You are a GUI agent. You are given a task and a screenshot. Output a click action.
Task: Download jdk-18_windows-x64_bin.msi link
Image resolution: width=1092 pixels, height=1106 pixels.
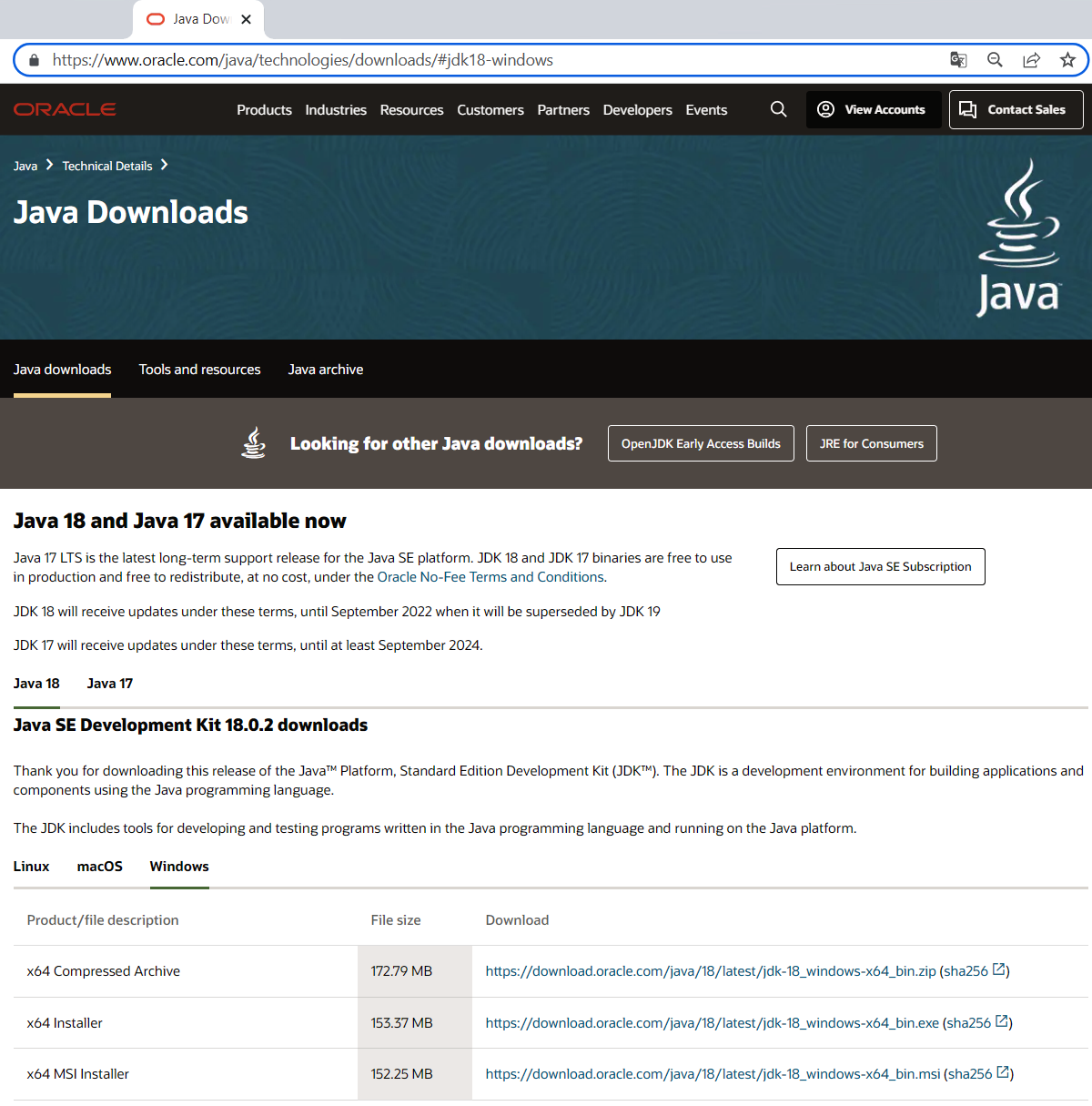click(713, 1074)
